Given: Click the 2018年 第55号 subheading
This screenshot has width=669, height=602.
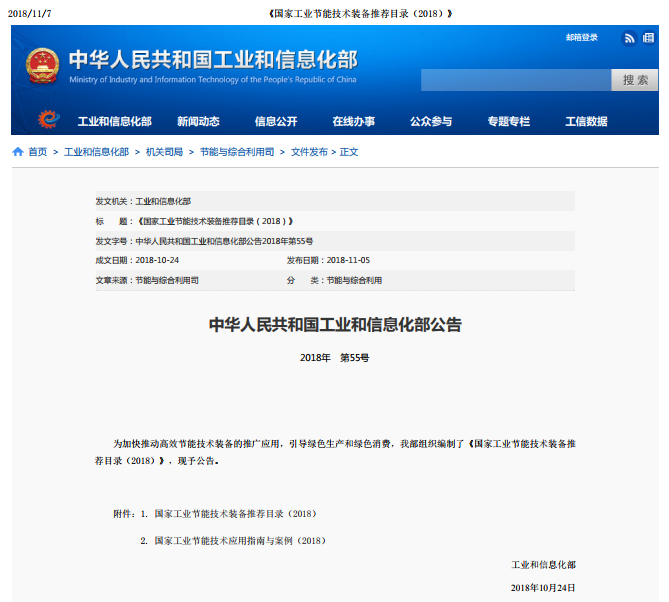Looking at the screenshot, I should [x=334, y=358].
